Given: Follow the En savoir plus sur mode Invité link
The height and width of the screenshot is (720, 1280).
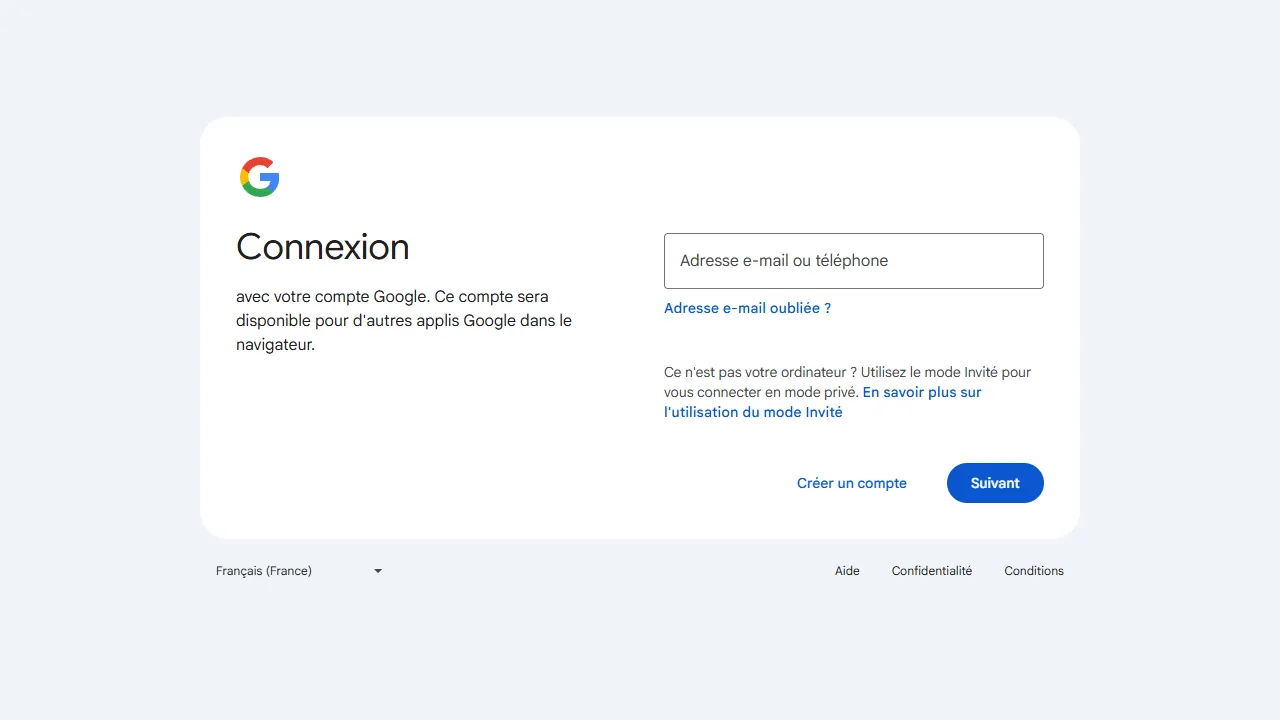Looking at the screenshot, I should [x=922, y=392].
